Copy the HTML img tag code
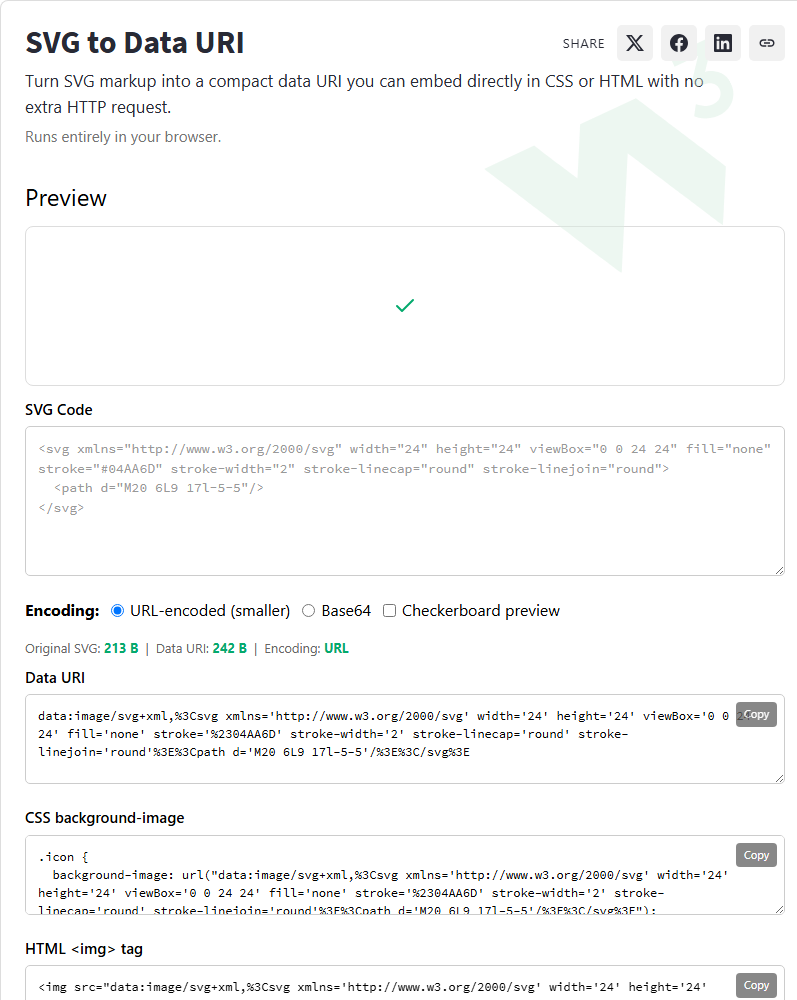 pyautogui.click(x=756, y=985)
